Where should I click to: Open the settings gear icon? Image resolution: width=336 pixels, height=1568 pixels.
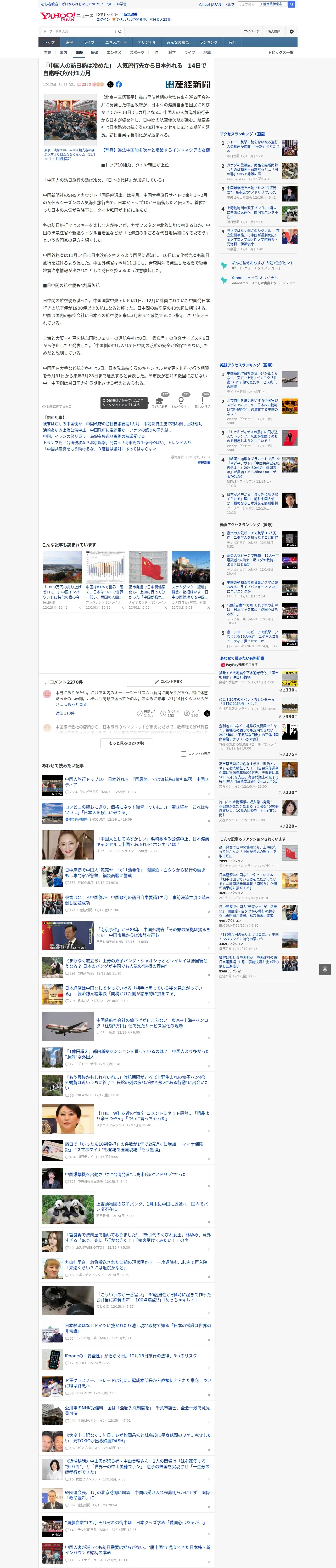(x=292, y=32)
